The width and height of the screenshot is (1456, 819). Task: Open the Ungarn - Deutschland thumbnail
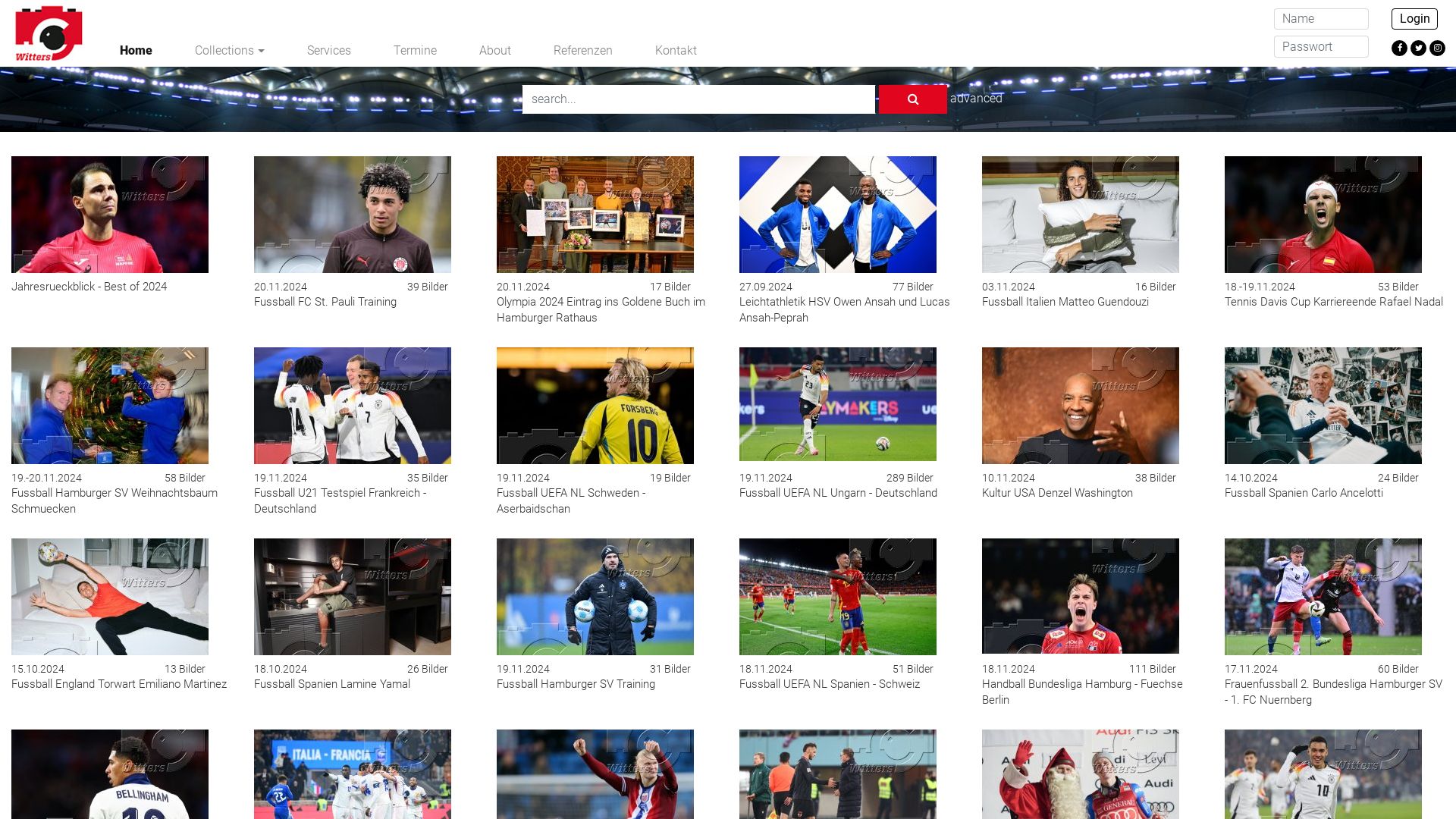(x=838, y=404)
